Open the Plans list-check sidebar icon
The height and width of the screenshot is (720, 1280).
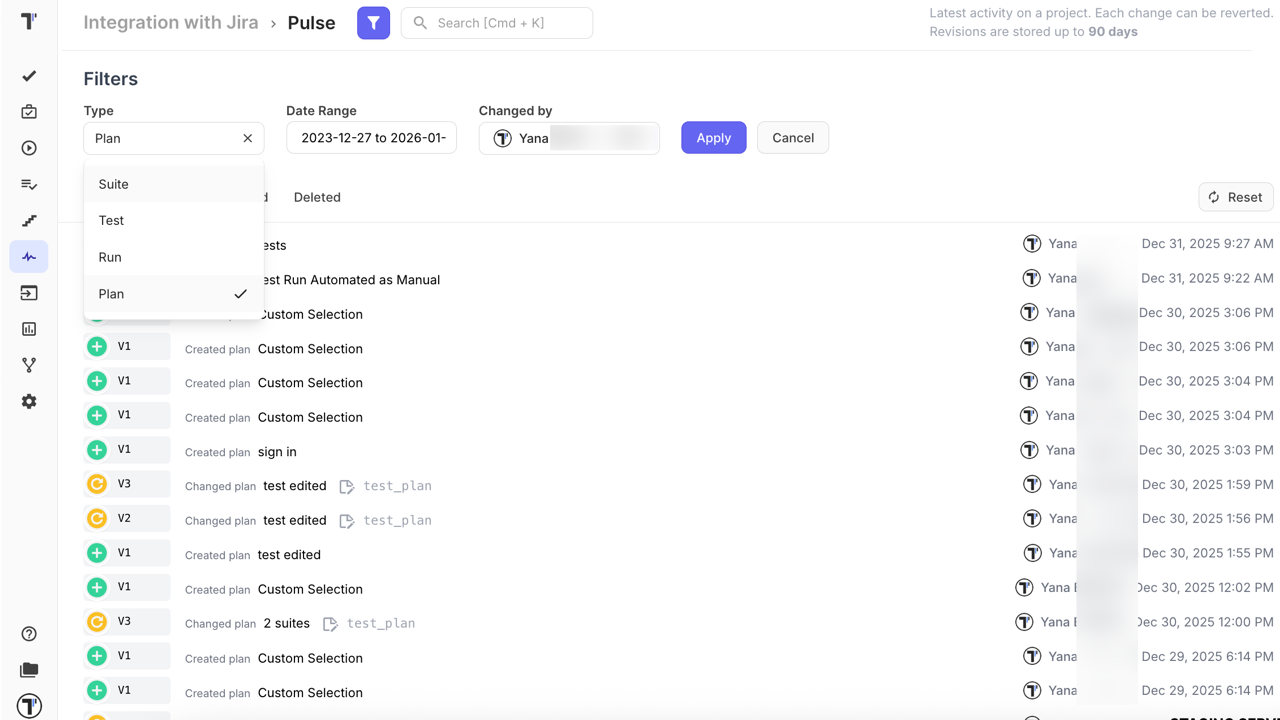tap(29, 184)
